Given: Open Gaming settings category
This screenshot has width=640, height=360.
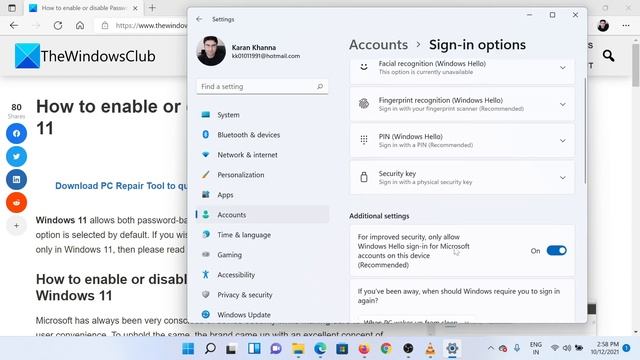Looking at the screenshot, I should (x=262, y=255).
